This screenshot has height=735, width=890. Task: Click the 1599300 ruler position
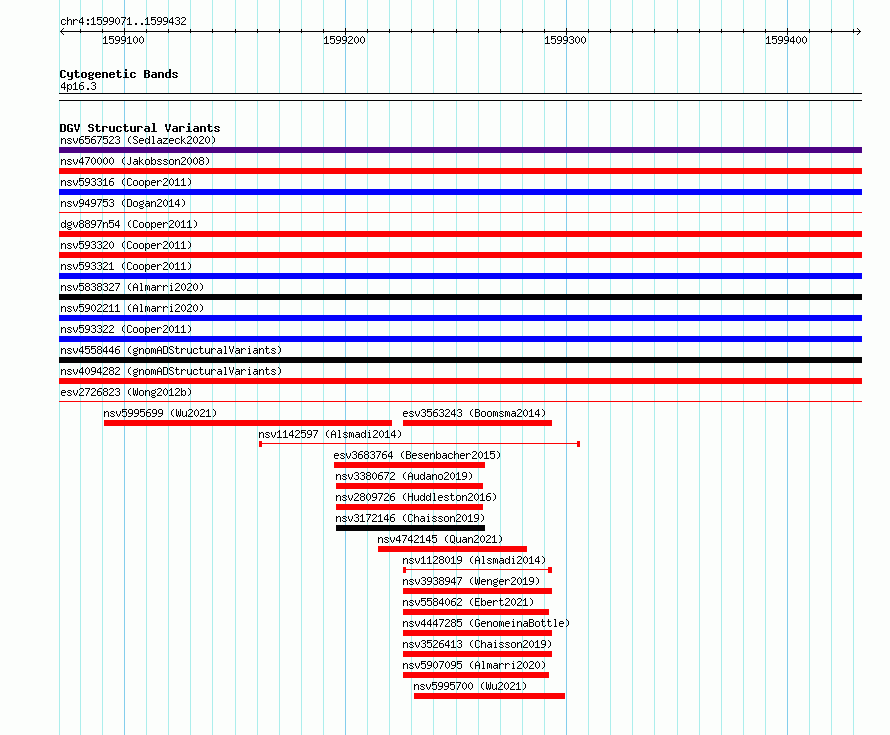point(565,40)
